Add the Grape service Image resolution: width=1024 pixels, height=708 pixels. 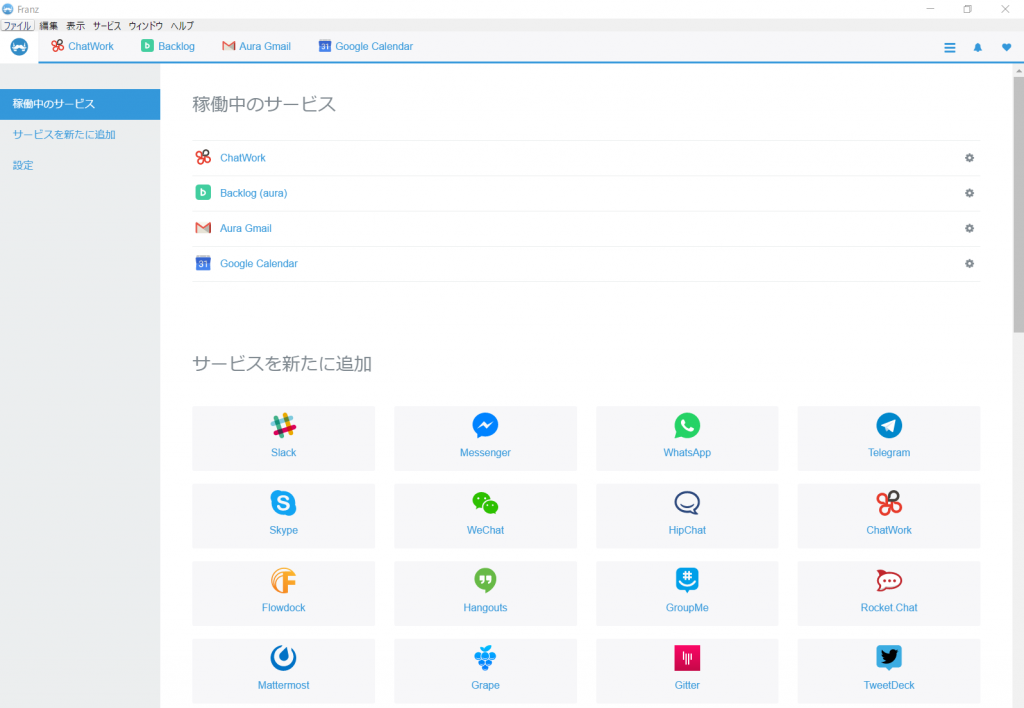click(x=485, y=671)
